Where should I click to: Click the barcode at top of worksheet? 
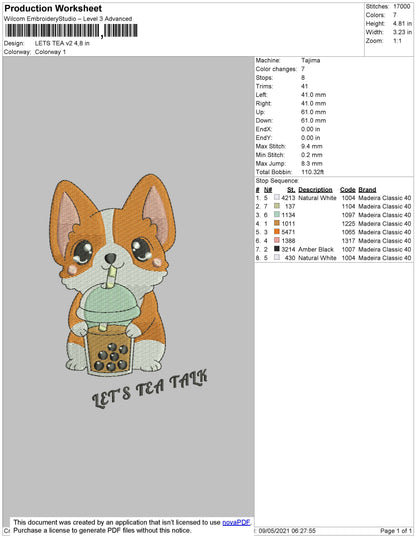[71, 31]
